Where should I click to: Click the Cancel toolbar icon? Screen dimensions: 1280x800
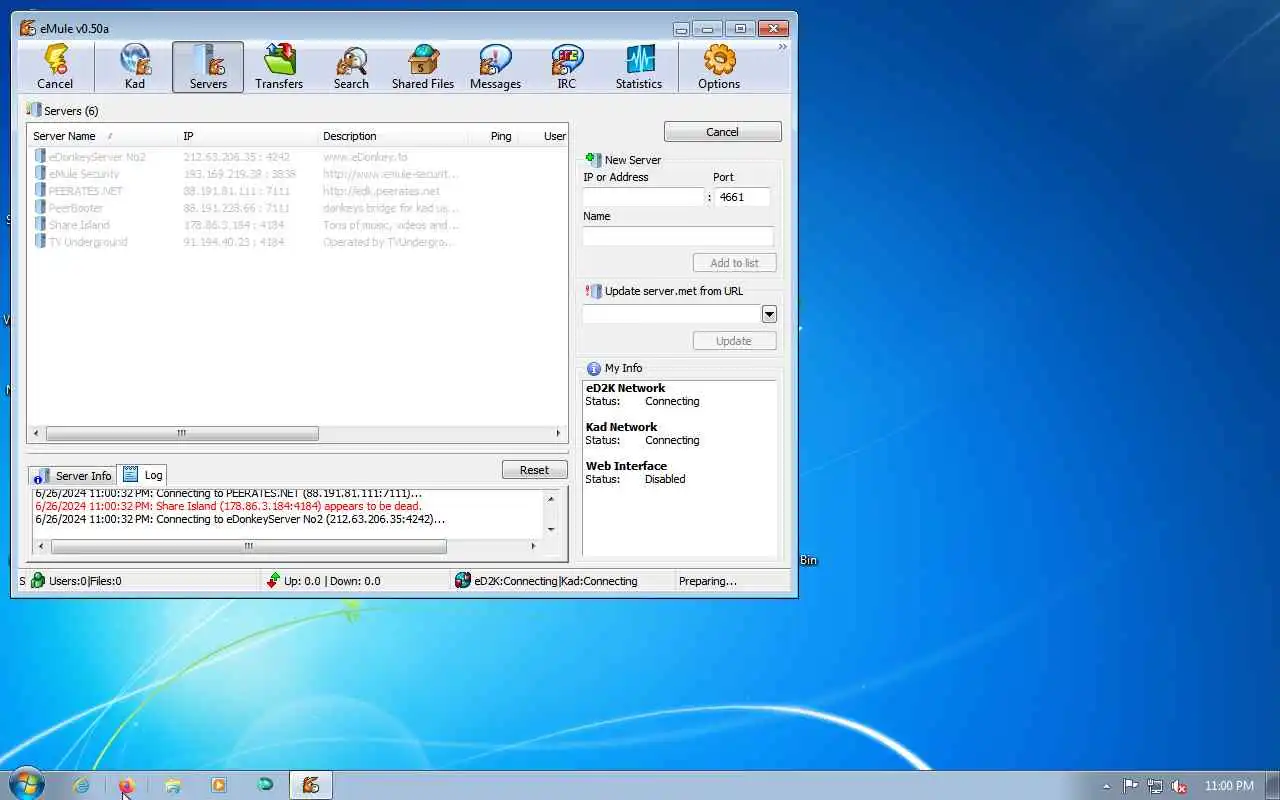(x=55, y=67)
